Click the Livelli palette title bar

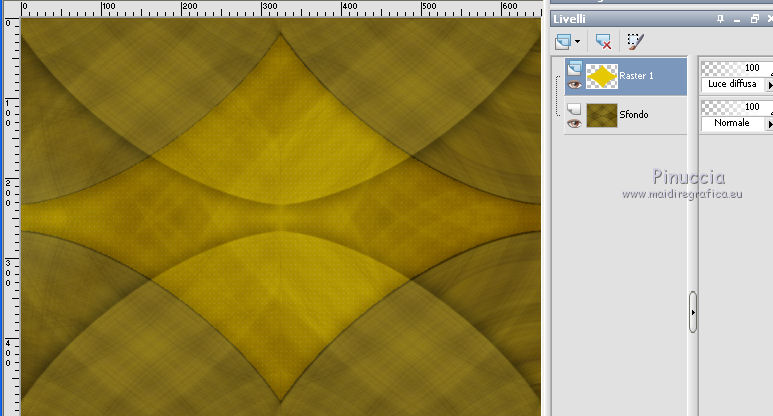[662, 19]
